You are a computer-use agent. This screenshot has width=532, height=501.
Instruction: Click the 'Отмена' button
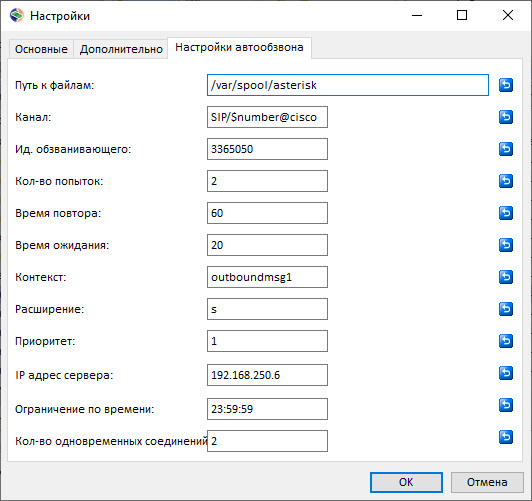(x=487, y=482)
